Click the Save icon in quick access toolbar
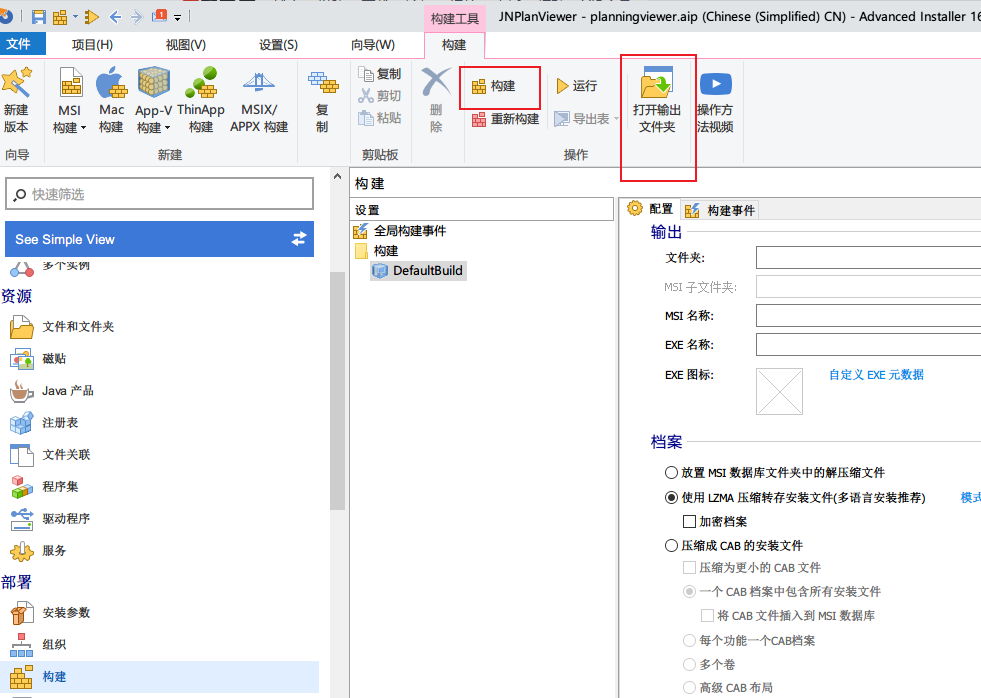The height and width of the screenshot is (698, 981). [x=39, y=17]
